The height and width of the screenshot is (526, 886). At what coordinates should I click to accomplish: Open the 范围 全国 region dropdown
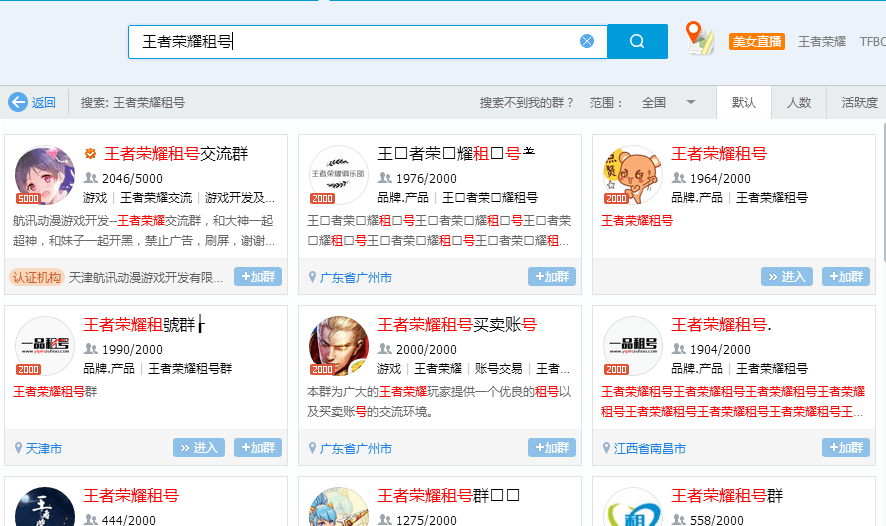pyautogui.click(x=669, y=102)
